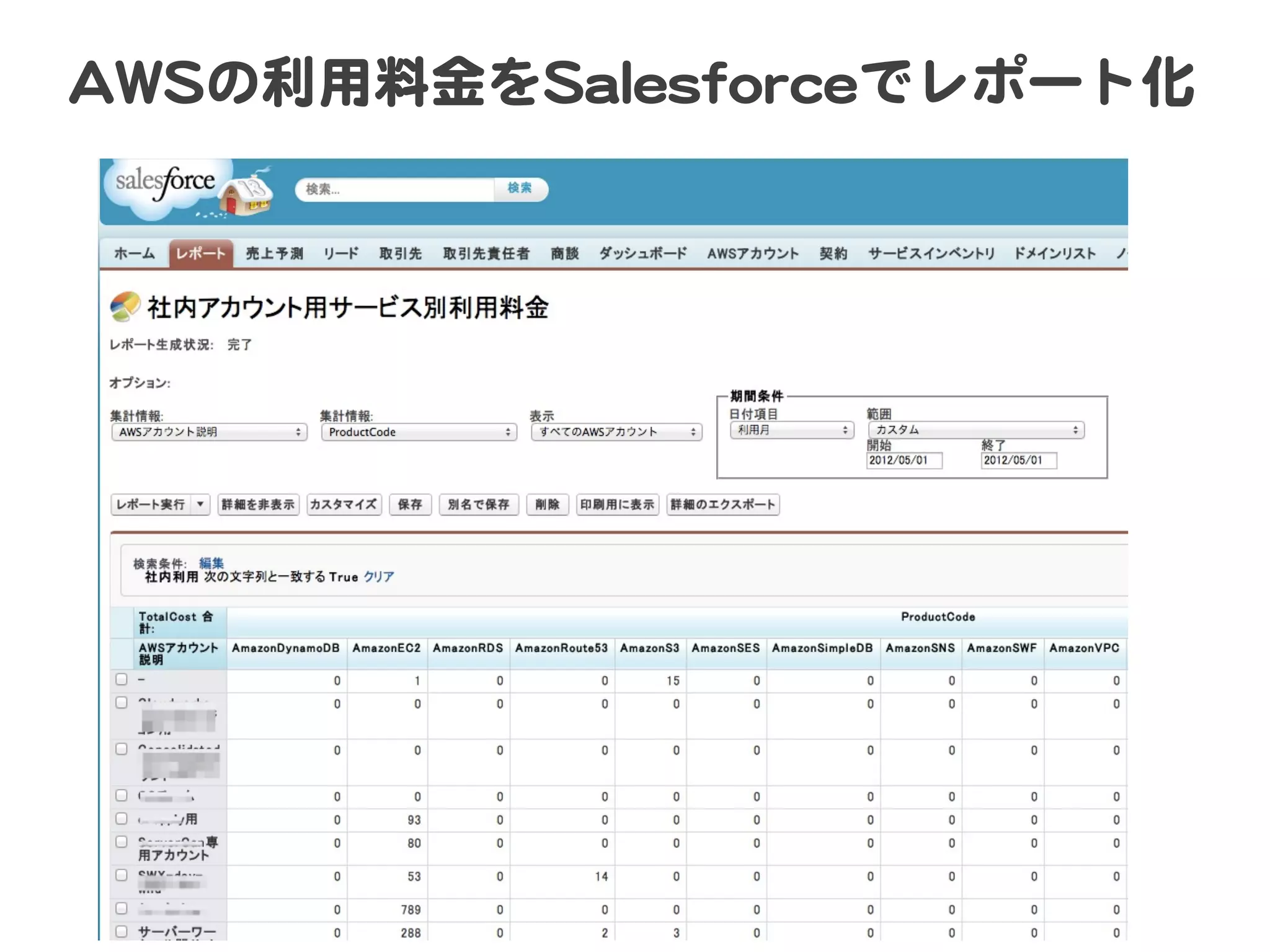Image resolution: width=1270 pixels, height=952 pixels.
Task: Open the ホーム tab
Action: [135, 253]
